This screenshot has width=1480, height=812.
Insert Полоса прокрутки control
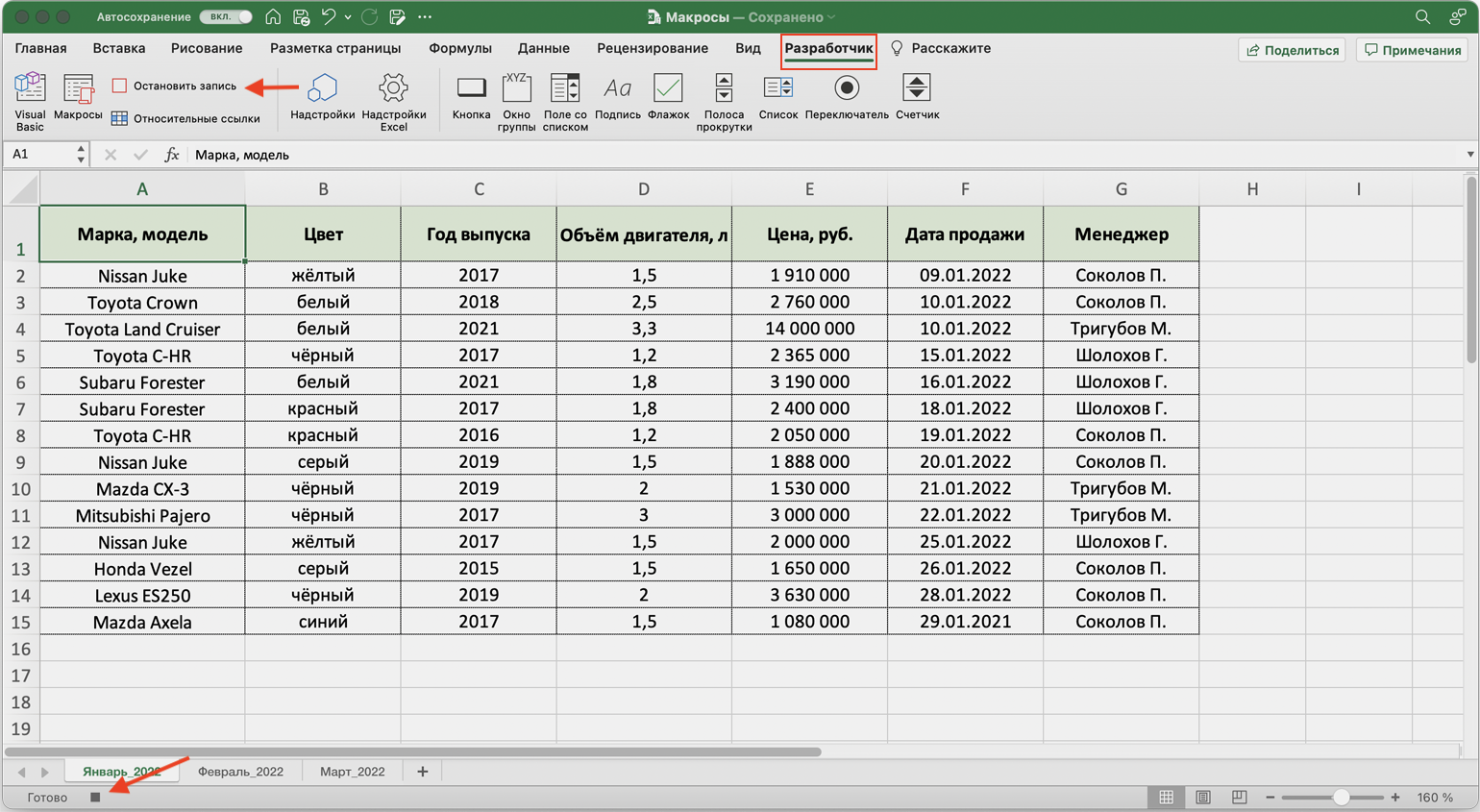tap(724, 101)
